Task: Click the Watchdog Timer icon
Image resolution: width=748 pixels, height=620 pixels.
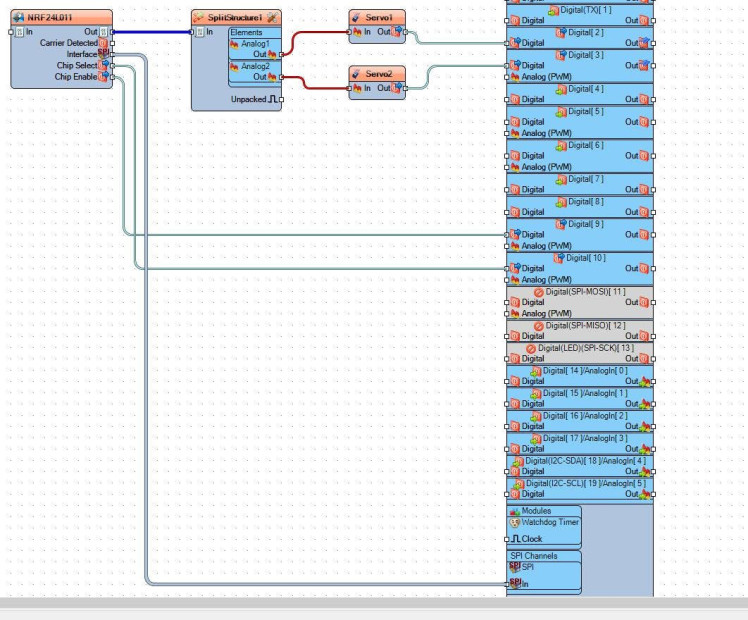Action: click(x=515, y=522)
